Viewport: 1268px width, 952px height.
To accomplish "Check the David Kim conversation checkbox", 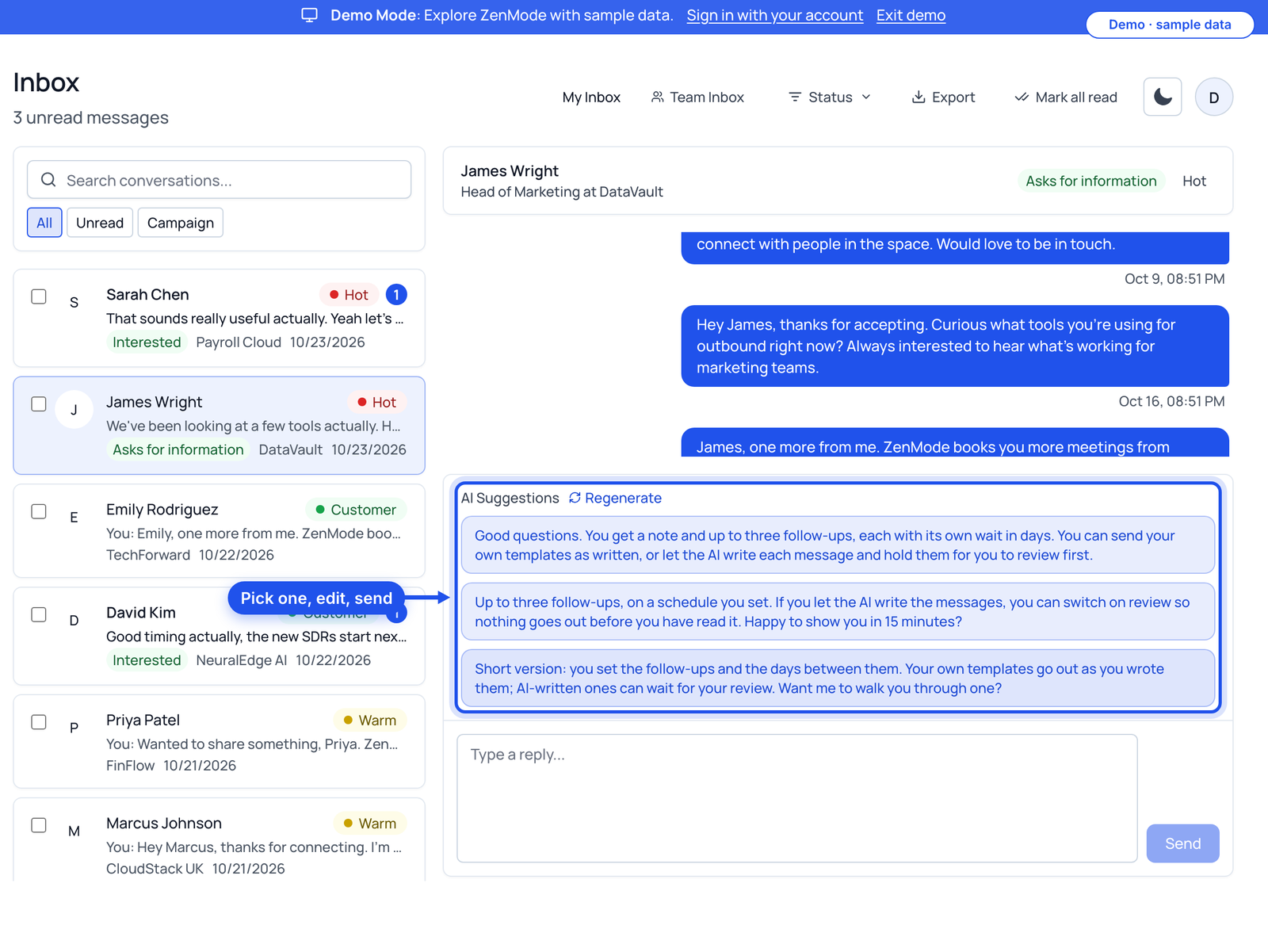I will 39,615.
